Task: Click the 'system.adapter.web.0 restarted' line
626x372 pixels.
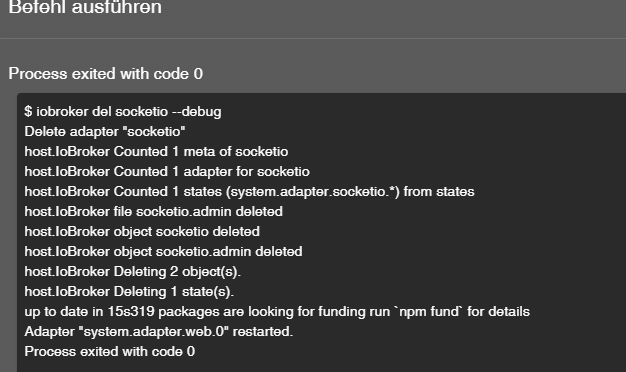Action: [x=158, y=331]
